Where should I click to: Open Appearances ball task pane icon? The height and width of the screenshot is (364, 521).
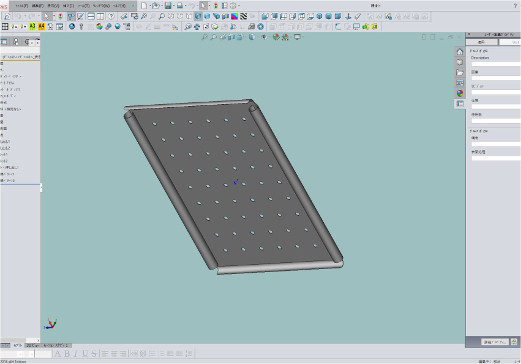(x=460, y=93)
